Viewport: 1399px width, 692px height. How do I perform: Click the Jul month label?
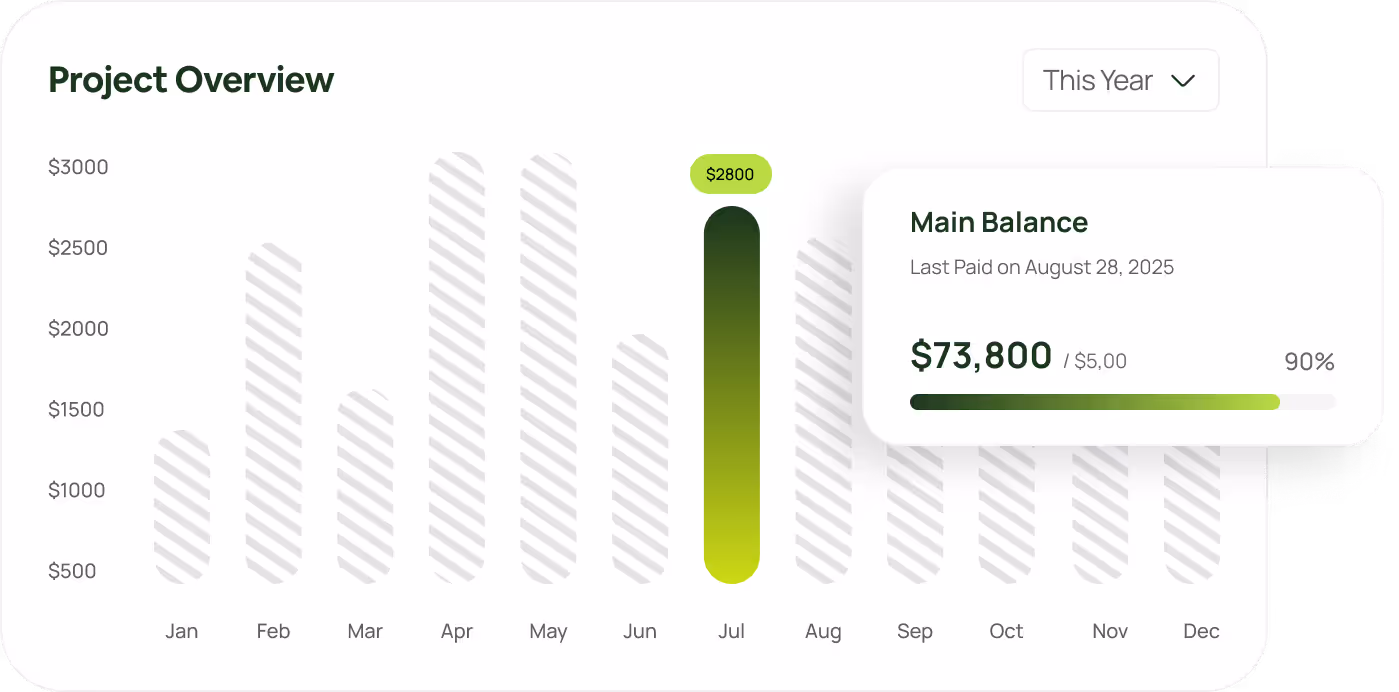coord(731,631)
